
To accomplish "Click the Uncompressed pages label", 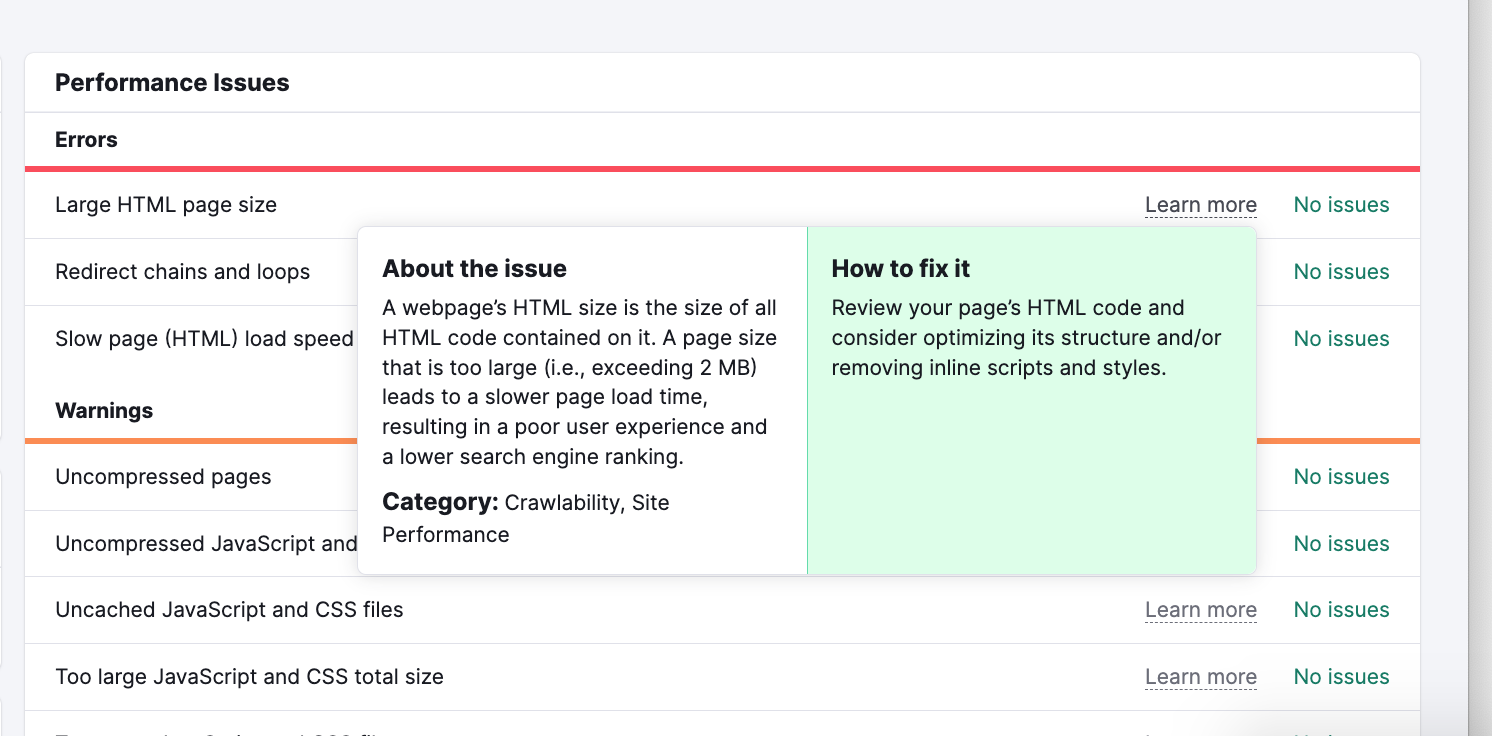I will pyautogui.click(x=163, y=477).
